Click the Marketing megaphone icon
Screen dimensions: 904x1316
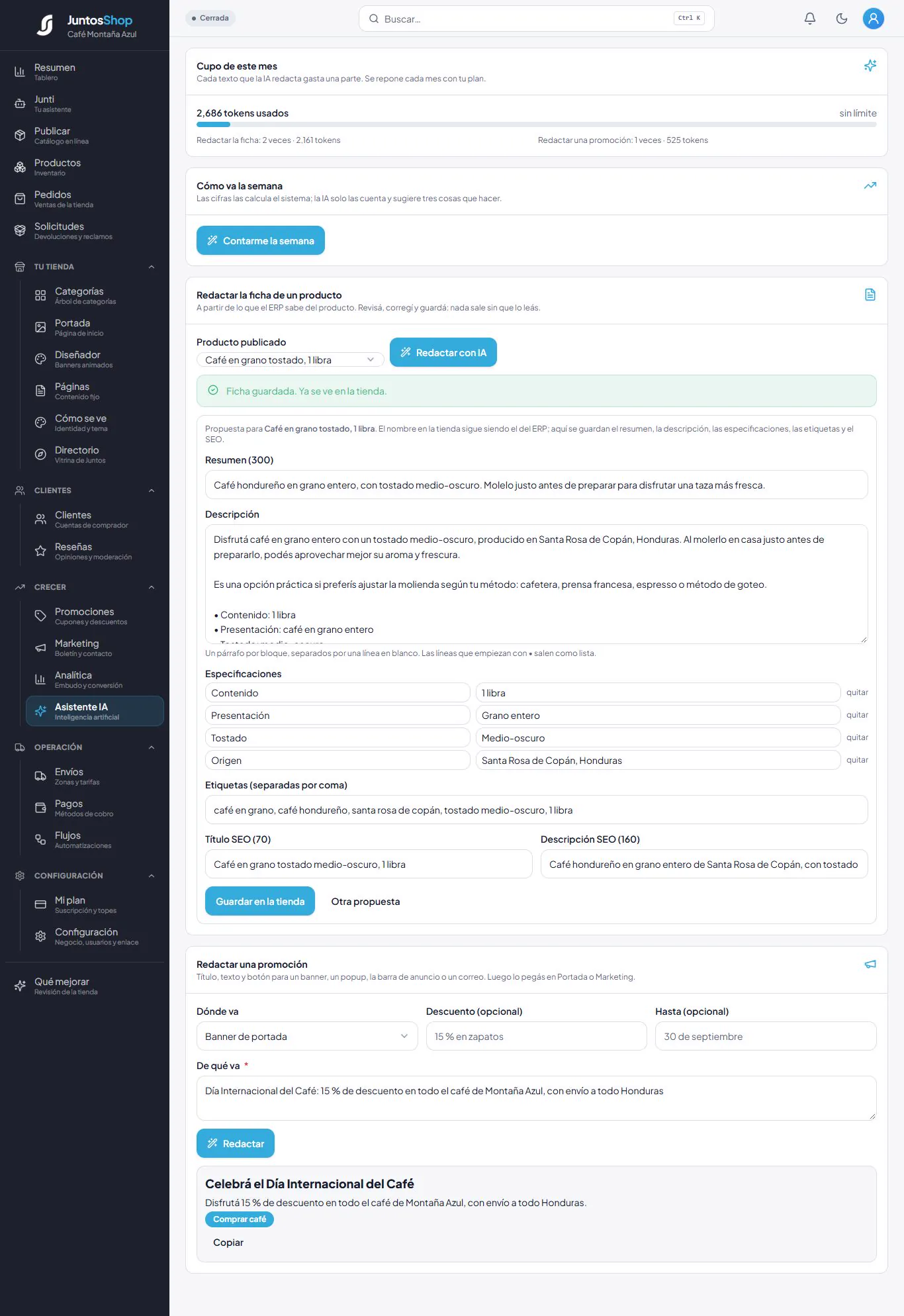click(40, 647)
